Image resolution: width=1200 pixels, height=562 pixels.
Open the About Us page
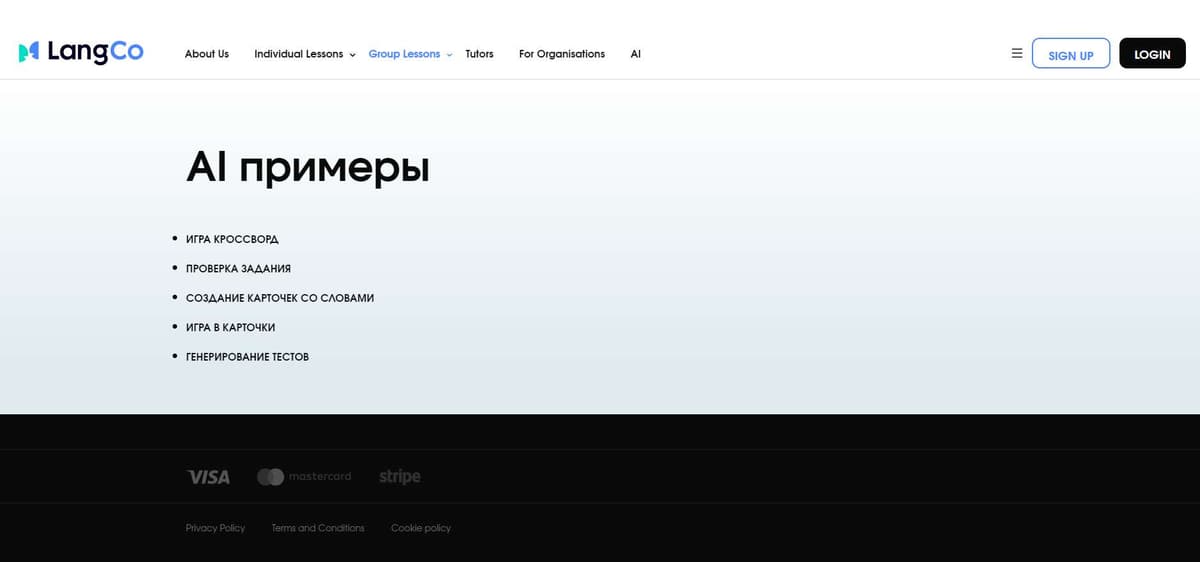(207, 54)
